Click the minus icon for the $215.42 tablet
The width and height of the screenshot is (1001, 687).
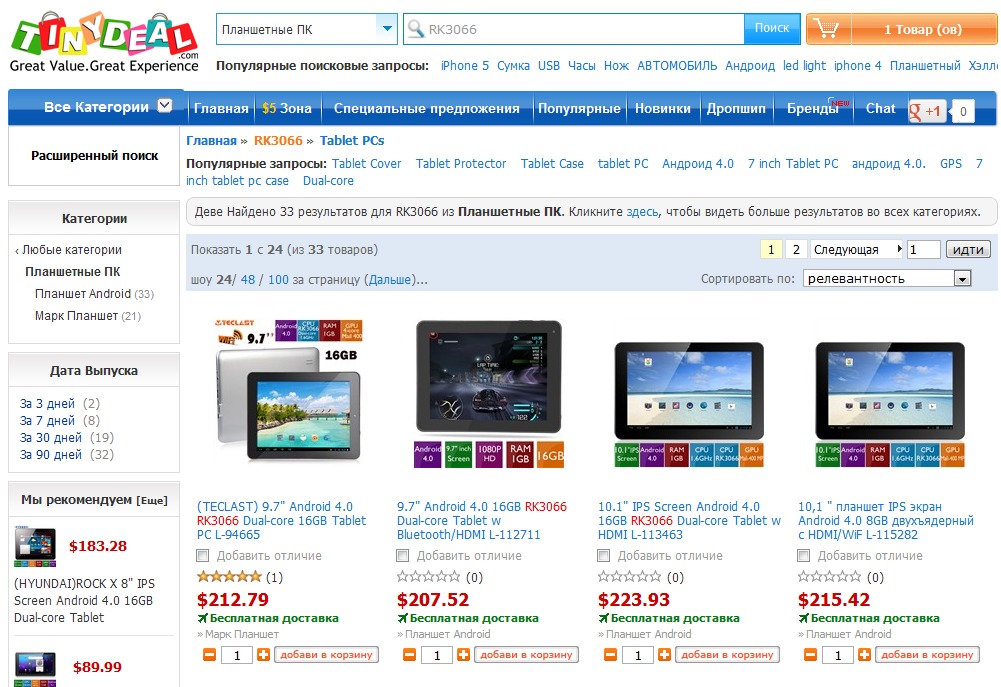click(811, 654)
